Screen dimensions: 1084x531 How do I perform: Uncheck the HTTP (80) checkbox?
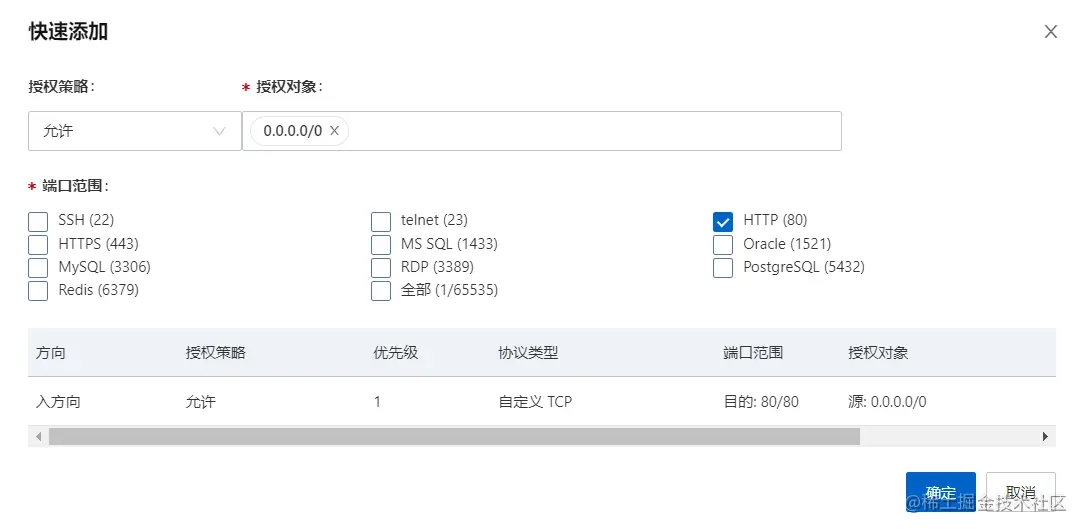tap(724, 221)
